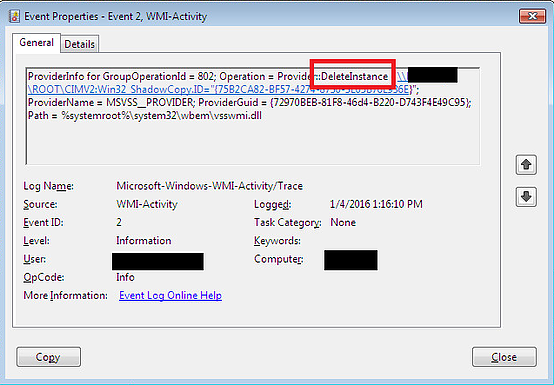Click the ProviderName = MSVSS__PROVIDER text
Viewport: 554px width, 385px height.
(110, 102)
